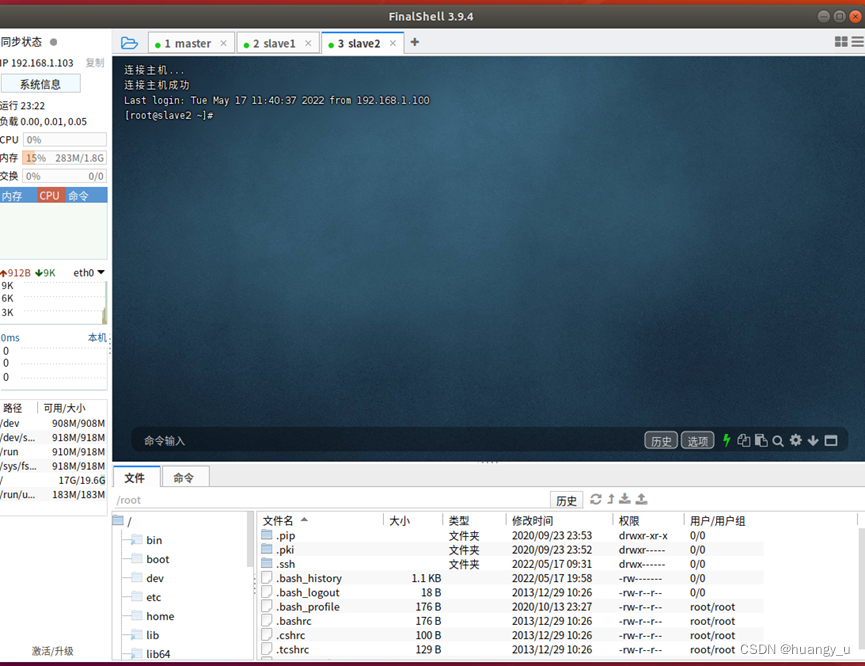Viewport: 865px width, 666px height.
Task: Switch to grid layout view icon
Action: tap(841, 42)
